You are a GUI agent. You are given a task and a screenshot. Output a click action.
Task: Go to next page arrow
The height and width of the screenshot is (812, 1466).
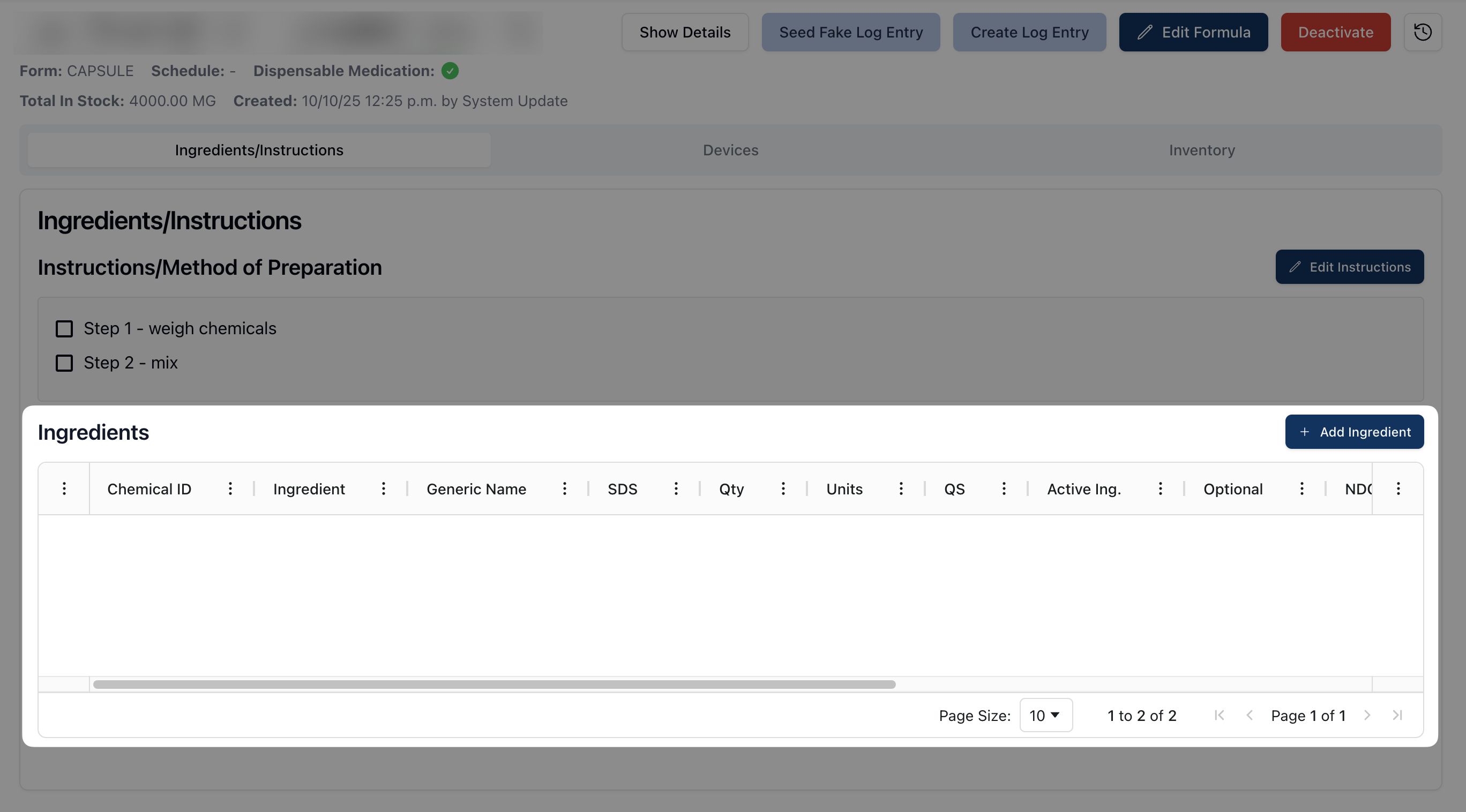pos(1367,715)
